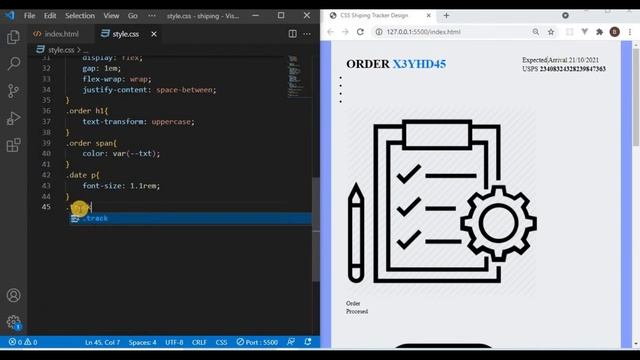Go back in Chrome browser

click(330, 32)
